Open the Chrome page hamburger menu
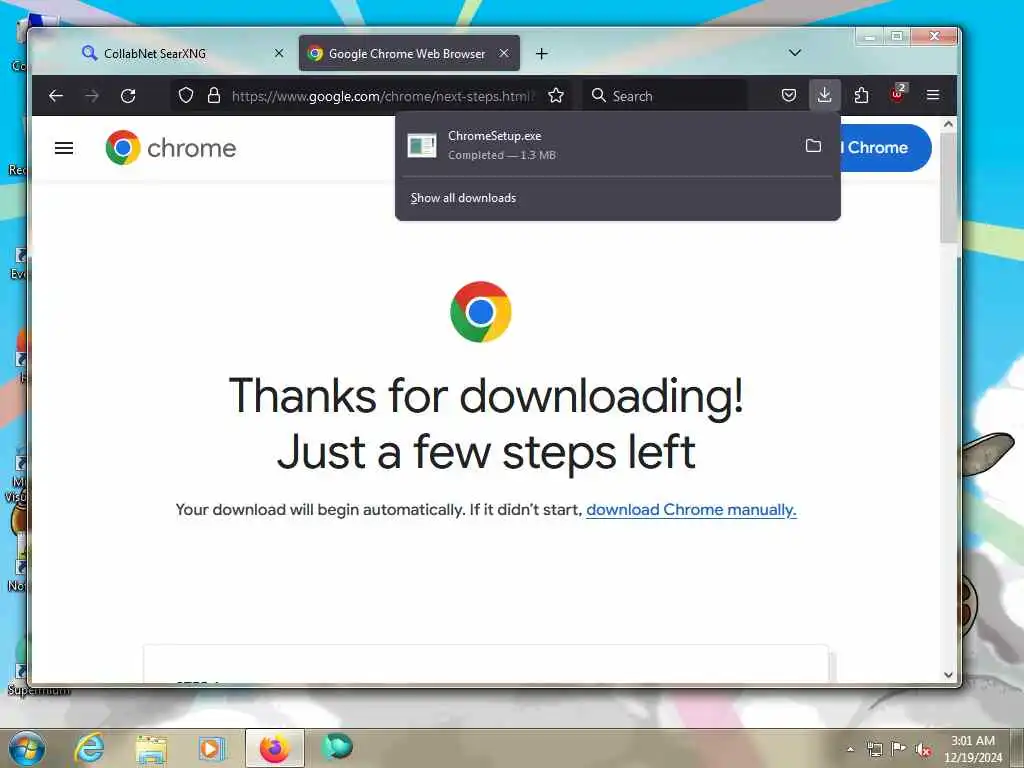 [64, 148]
